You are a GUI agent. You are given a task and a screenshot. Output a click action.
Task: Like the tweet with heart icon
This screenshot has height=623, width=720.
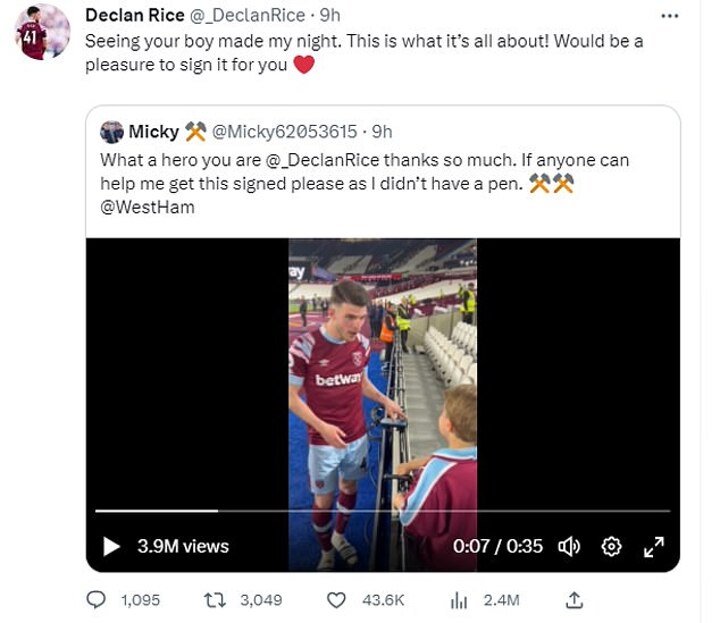pyautogui.click(x=336, y=600)
